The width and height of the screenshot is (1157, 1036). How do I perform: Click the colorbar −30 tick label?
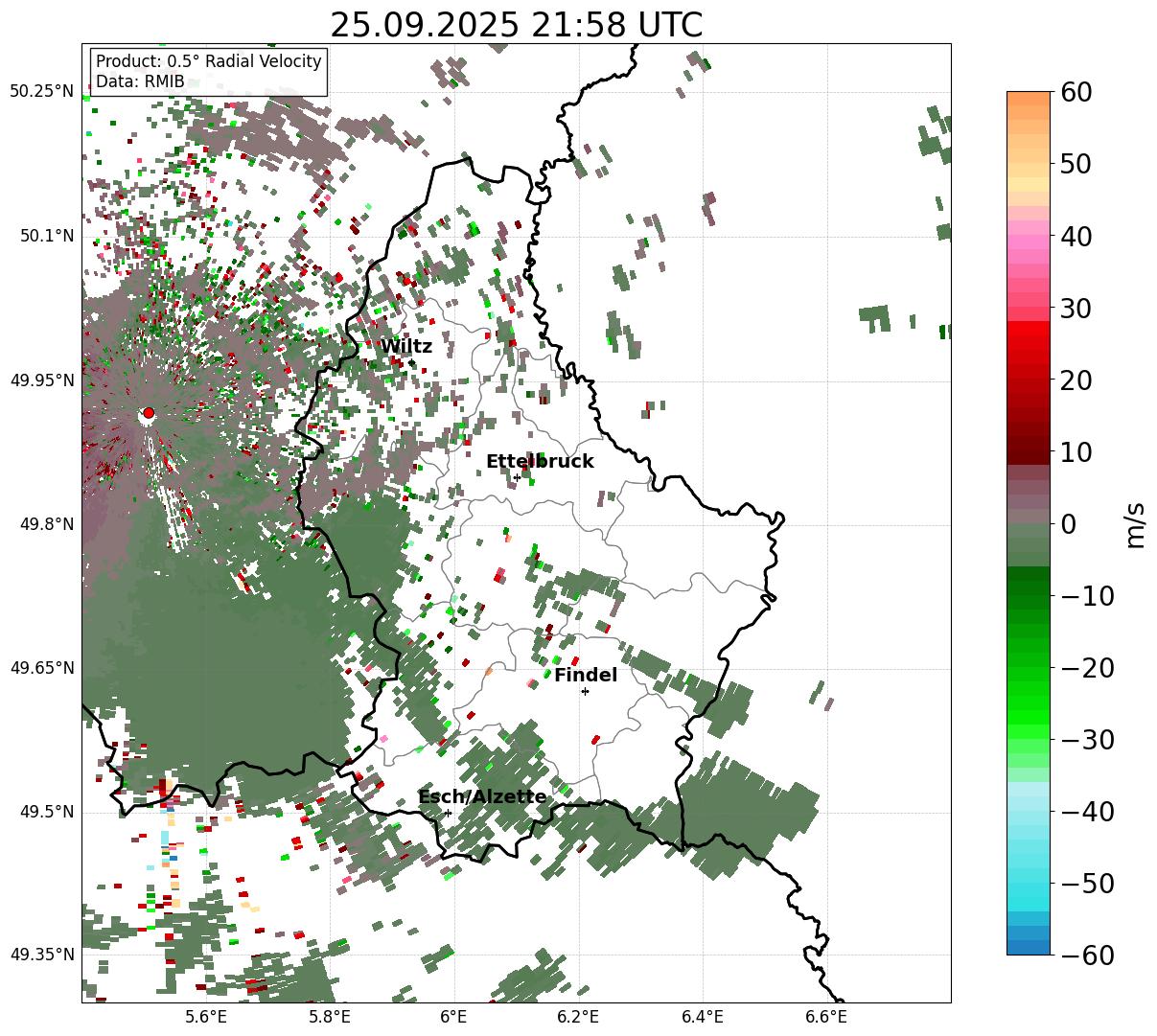(1086, 739)
